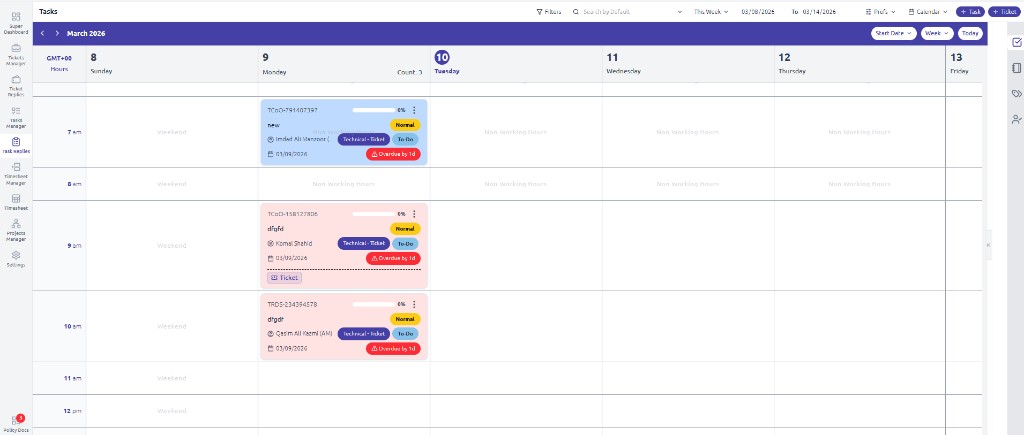The width and height of the screenshot is (1024, 435).
Task: Open the Week view selector dropdown
Action: (937, 33)
